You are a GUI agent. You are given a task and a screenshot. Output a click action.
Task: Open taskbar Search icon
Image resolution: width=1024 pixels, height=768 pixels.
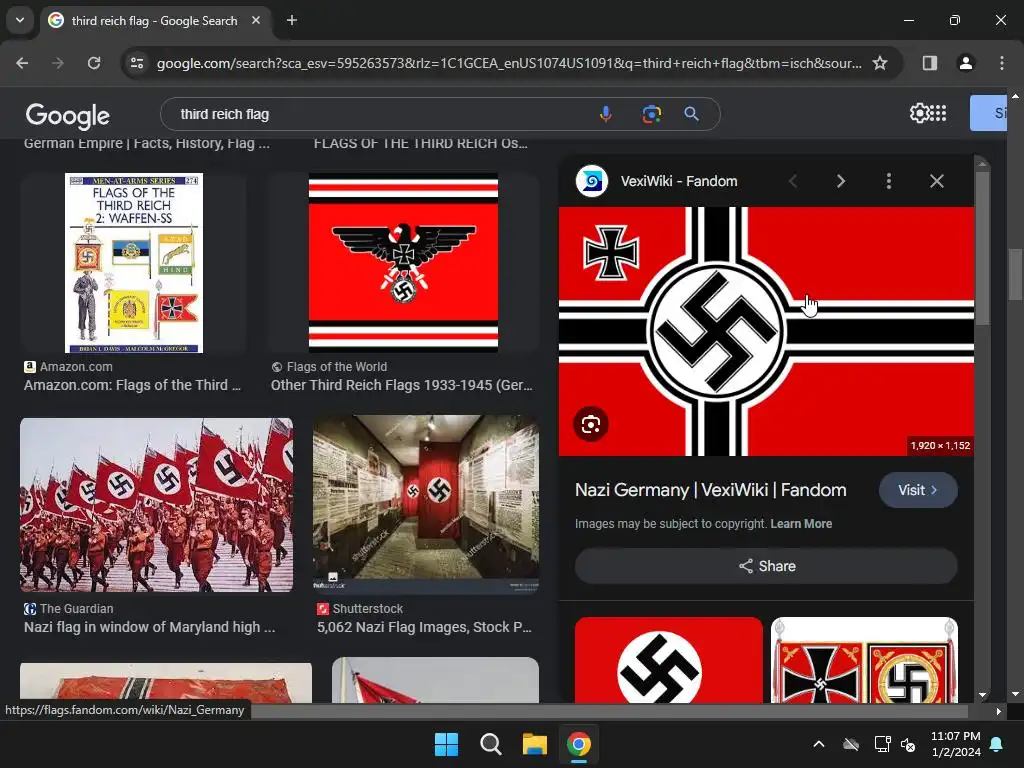(490, 744)
